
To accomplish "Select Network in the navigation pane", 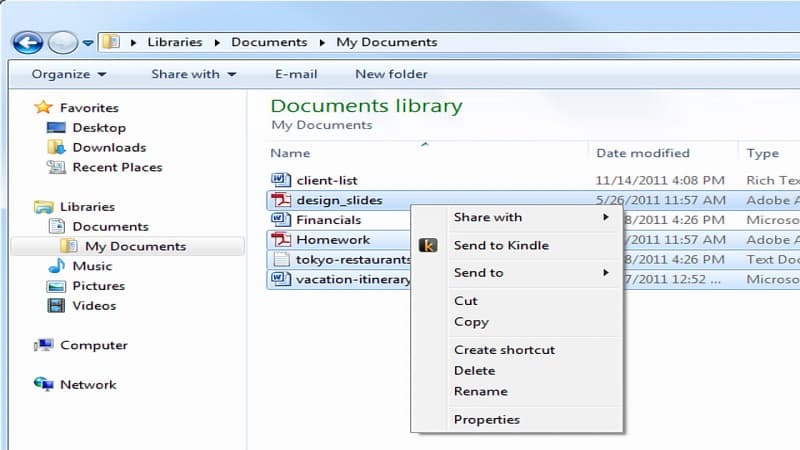I will [88, 385].
